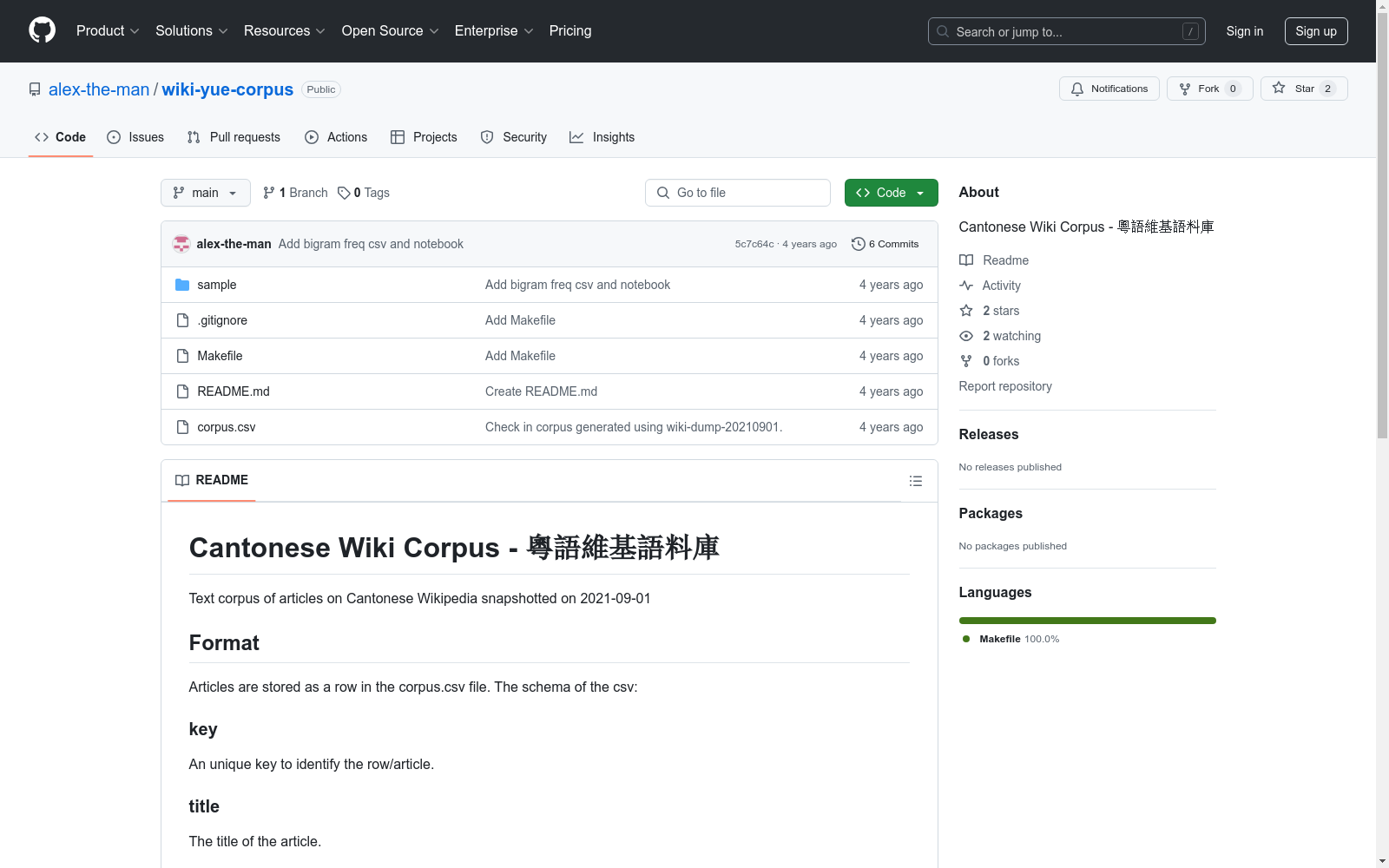1389x868 pixels.
Task: Click the Readme book icon in About
Action: click(x=966, y=260)
